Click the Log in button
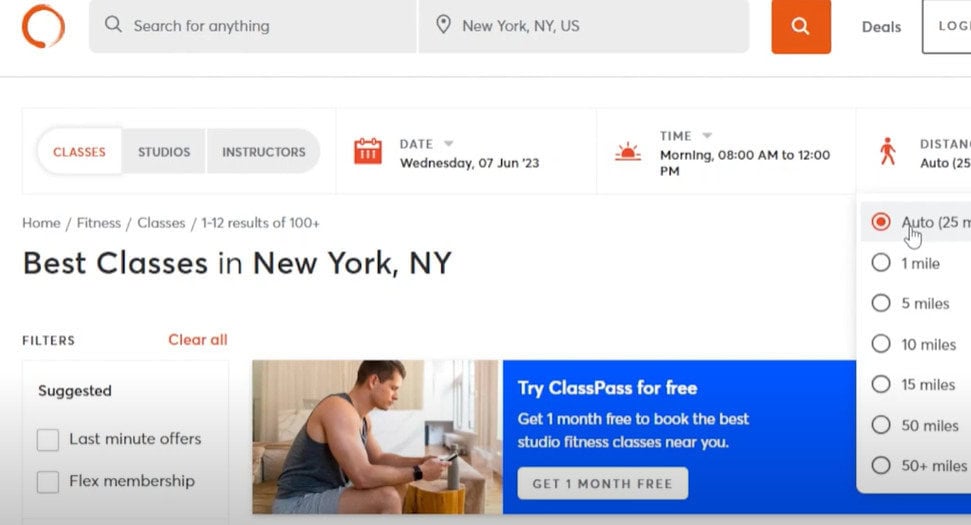This screenshot has width=971, height=525. click(x=947, y=27)
